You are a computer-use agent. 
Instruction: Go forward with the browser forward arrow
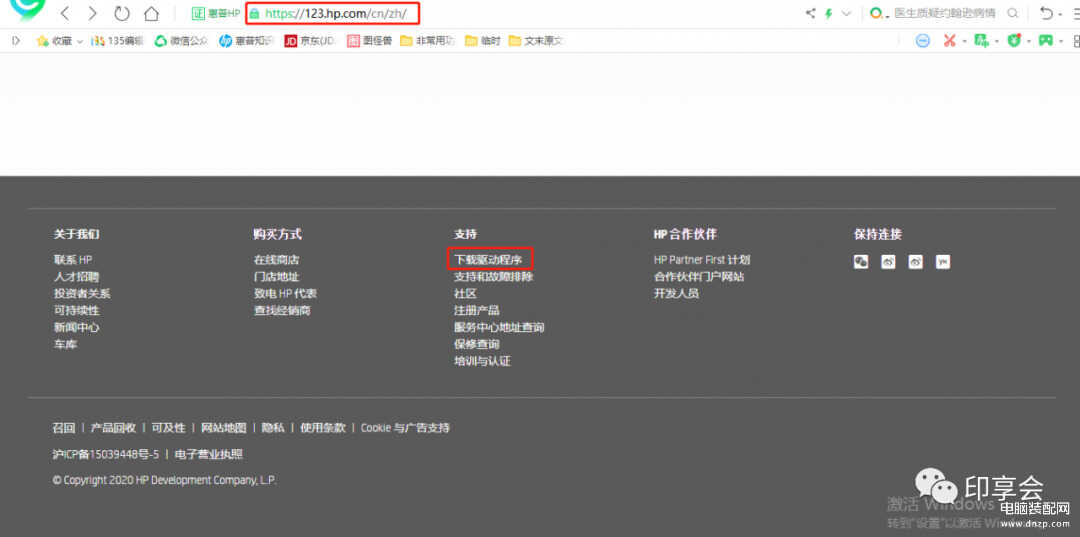tap(93, 13)
